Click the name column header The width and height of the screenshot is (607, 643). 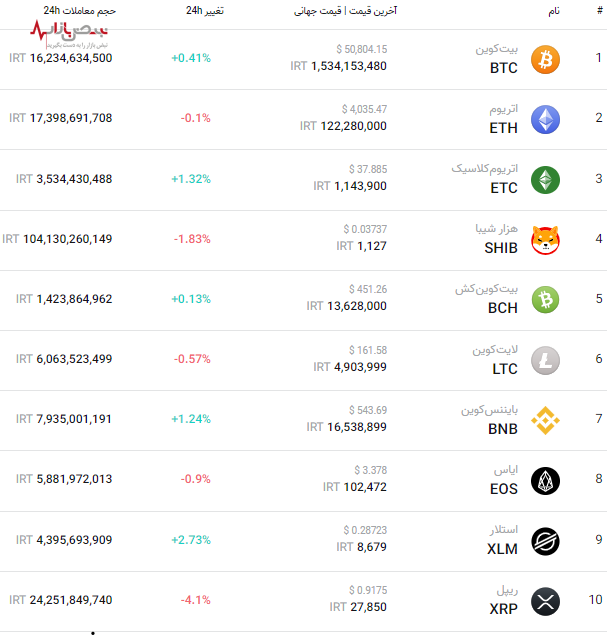554,10
